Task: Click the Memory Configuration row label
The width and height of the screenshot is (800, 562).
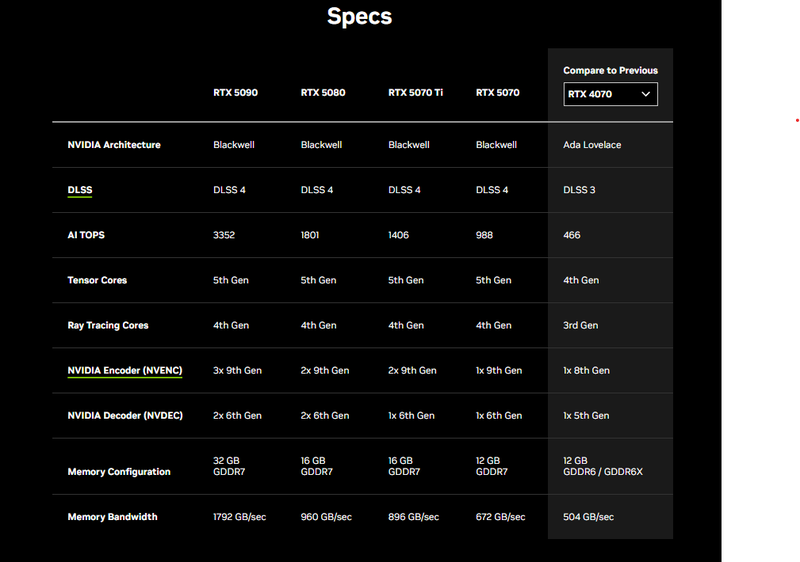Action: pyautogui.click(x=119, y=472)
